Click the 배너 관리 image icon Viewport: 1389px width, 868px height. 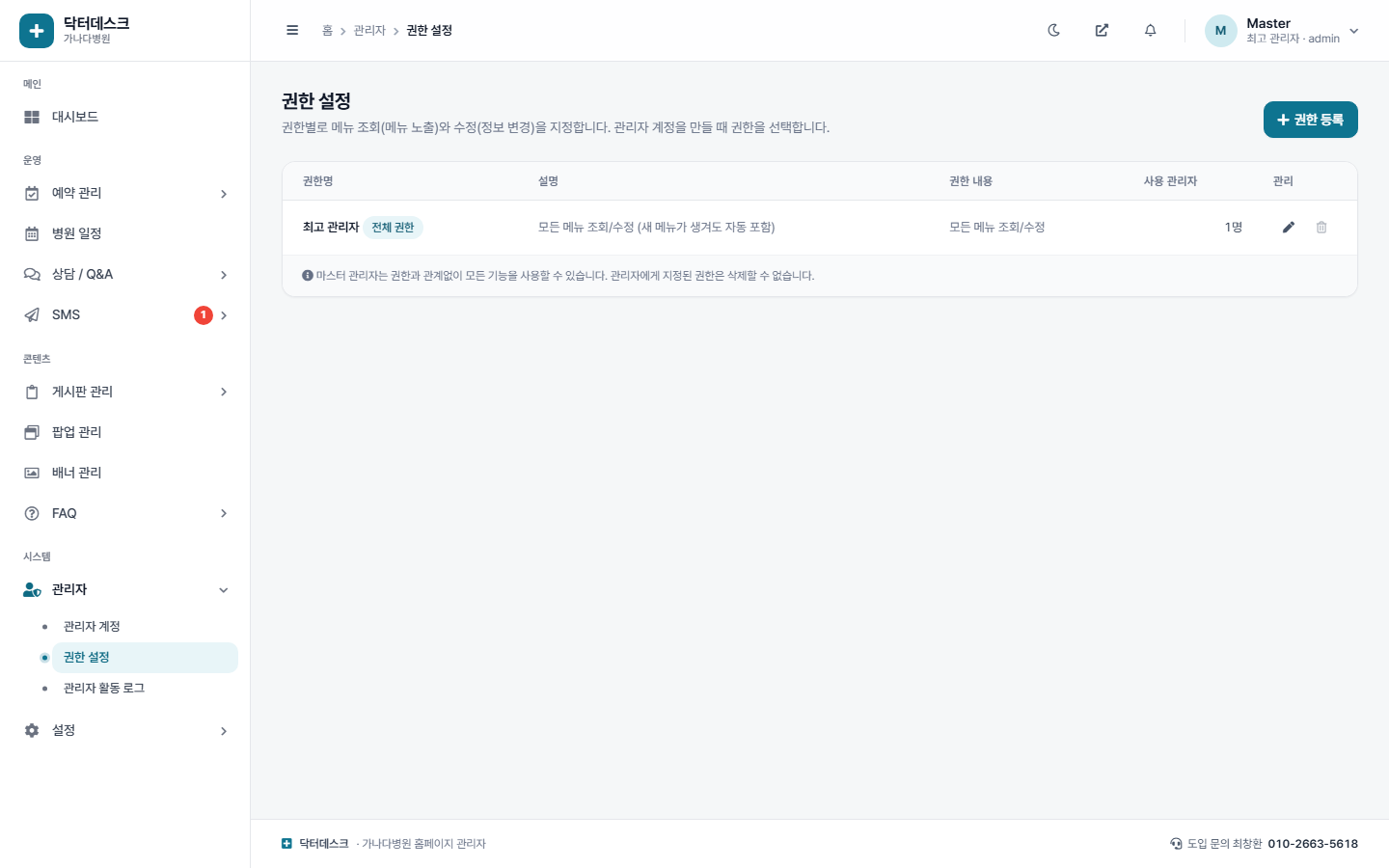point(32,473)
